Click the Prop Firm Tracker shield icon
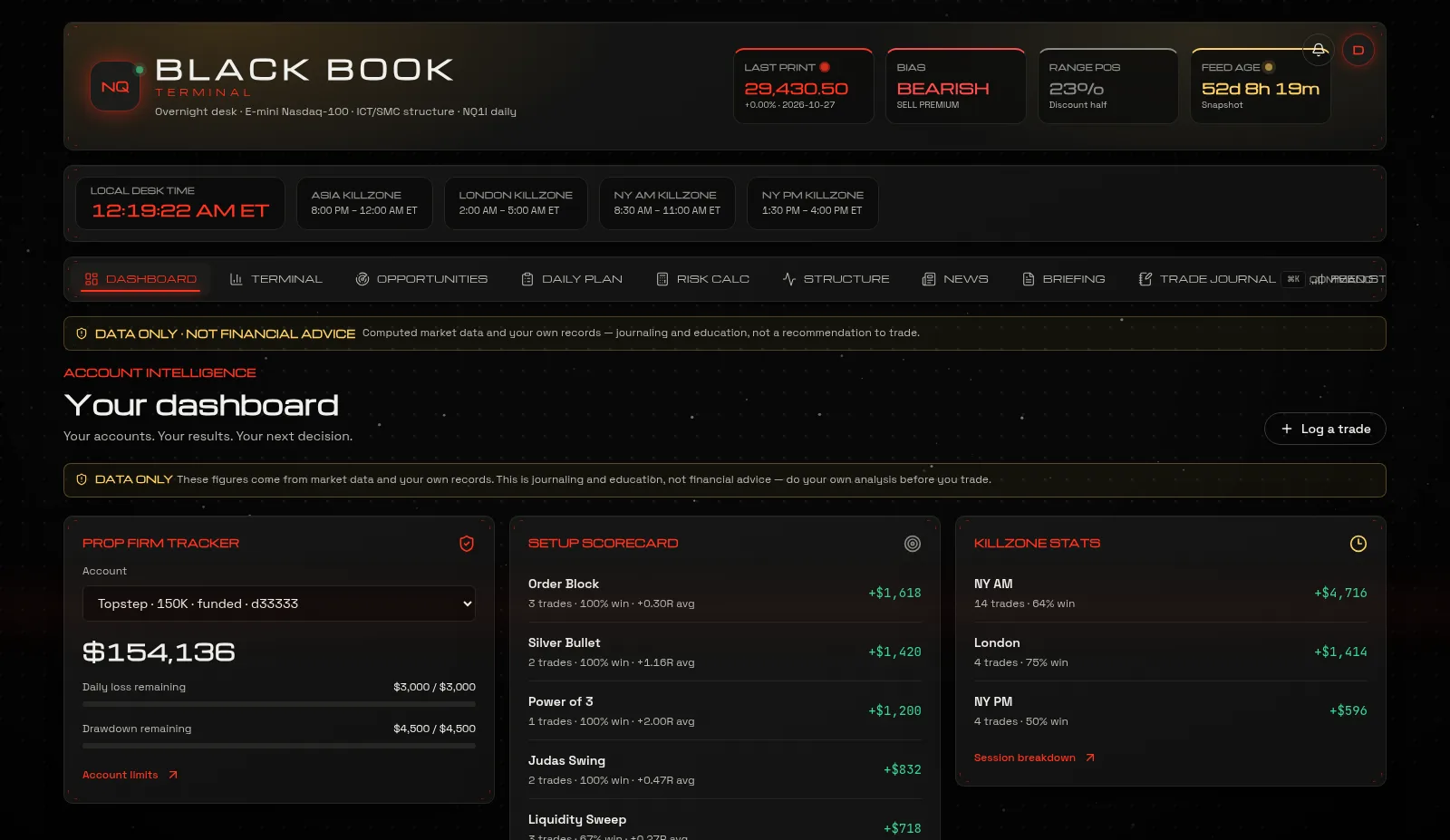The height and width of the screenshot is (840, 1450). [x=467, y=544]
